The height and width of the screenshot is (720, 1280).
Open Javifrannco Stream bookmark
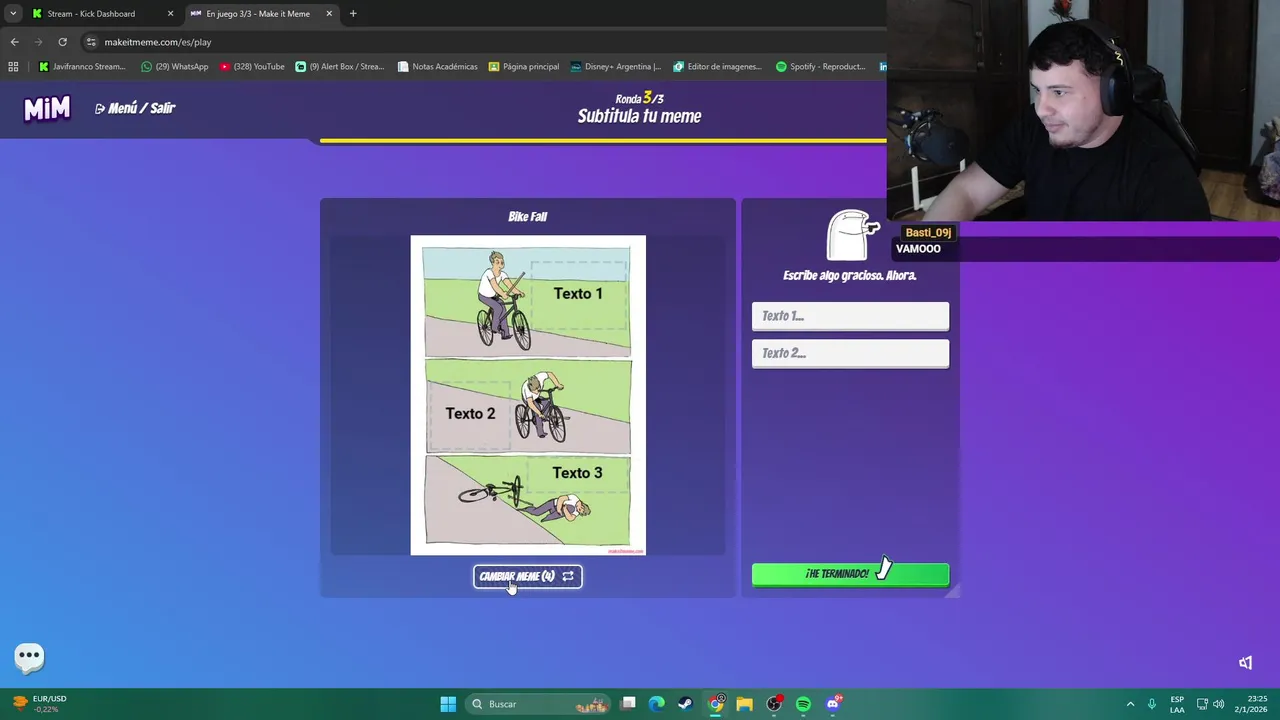pyautogui.click(x=82, y=67)
